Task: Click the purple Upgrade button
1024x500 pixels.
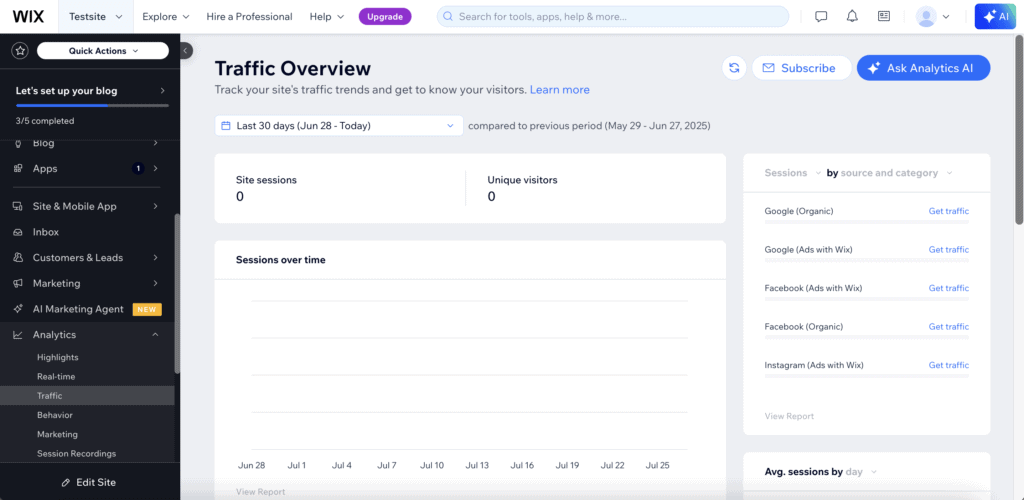Action: coord(385,16)
